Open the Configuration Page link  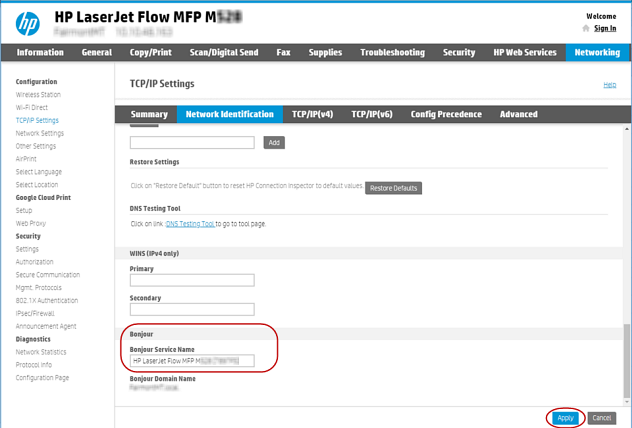42,378
